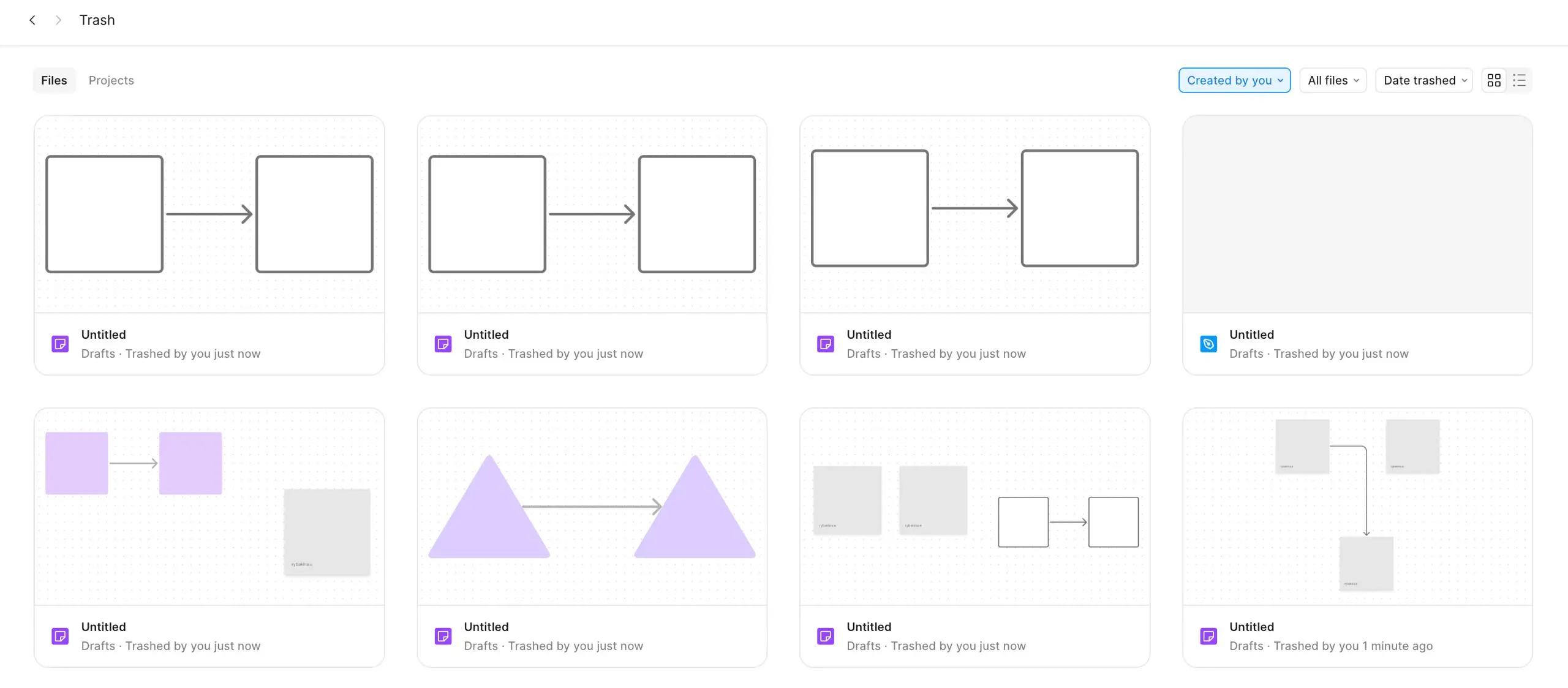Screen dimensions: 1568x688
Task: Click the blue Figma design file icon
Action: [x=1208, y=344]
